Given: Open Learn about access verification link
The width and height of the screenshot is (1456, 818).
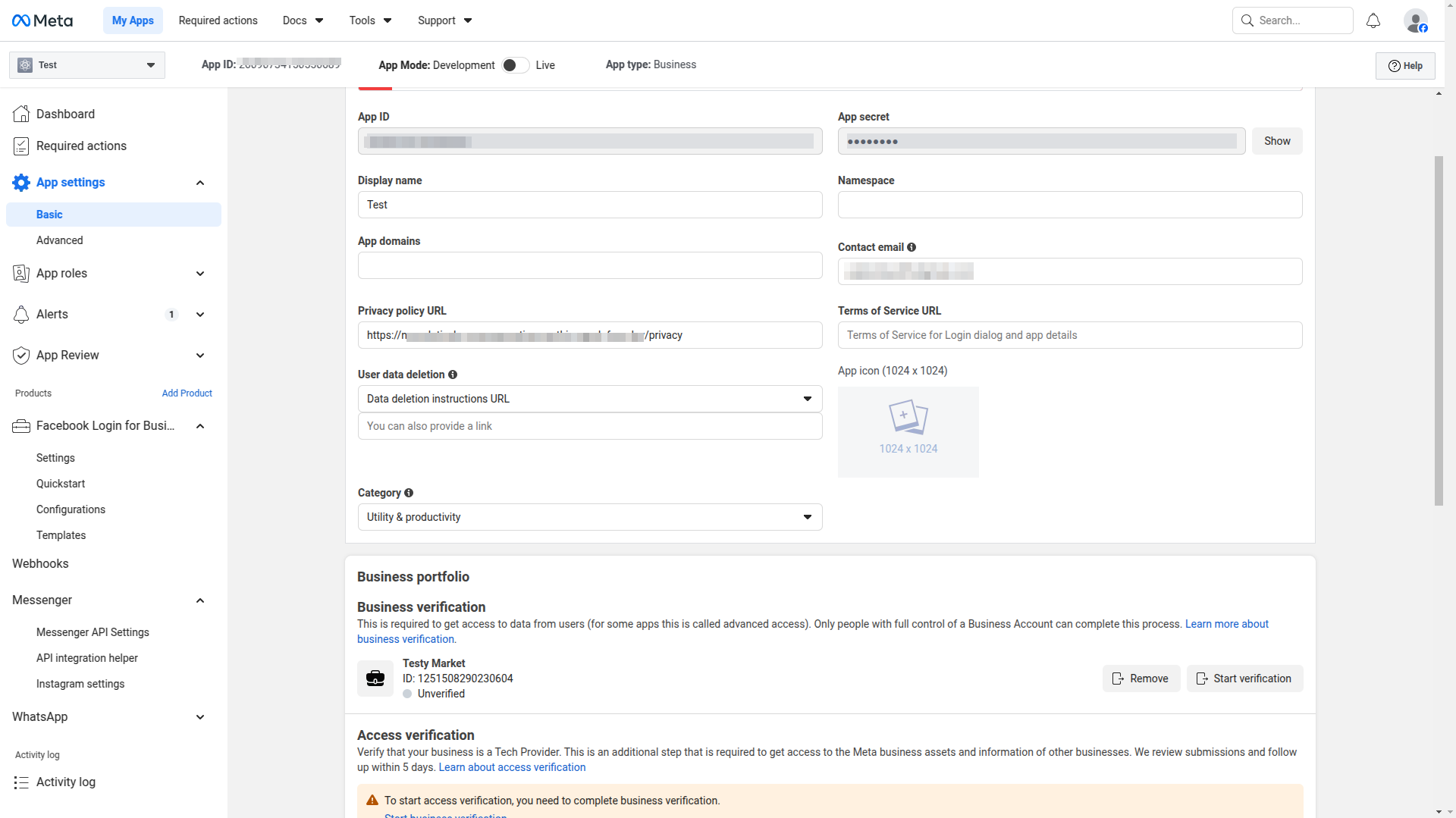Looking at the screenshot, I should 512,767.
